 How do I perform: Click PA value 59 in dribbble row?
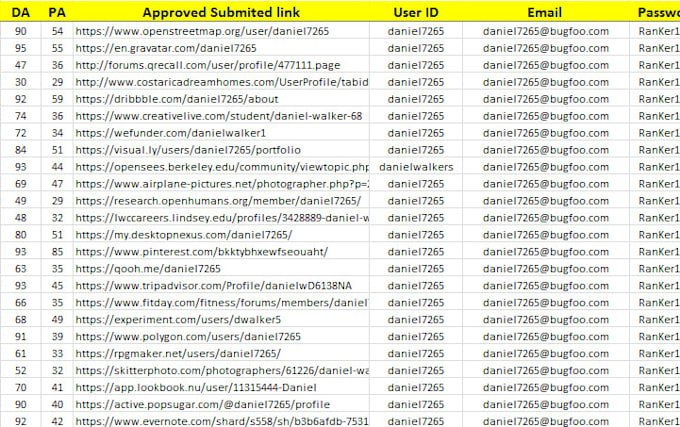(x=57, y=99)
